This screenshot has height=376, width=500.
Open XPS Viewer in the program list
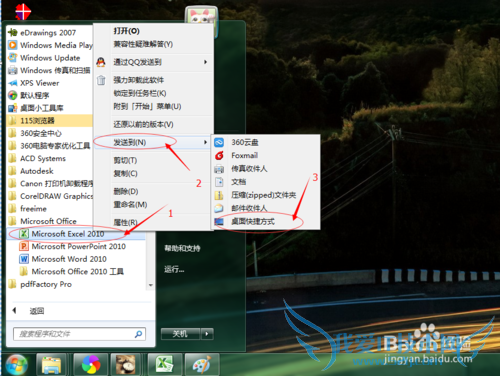[33, 83]
